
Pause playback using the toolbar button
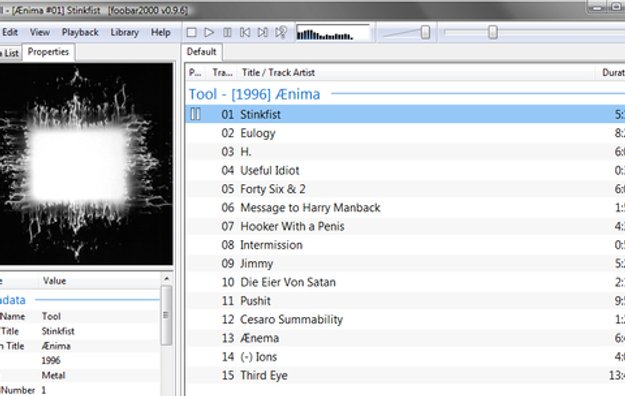coord(227,32)
